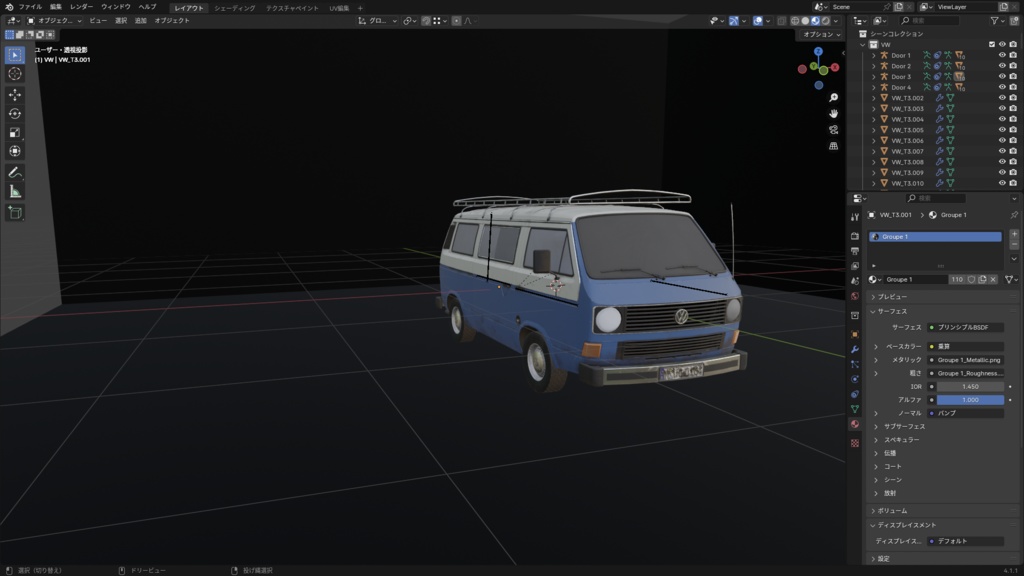Viewport: 1024px width, 576px height.
Task: Activate the Scale tool
Action: pyautogui.click(x=15, y=133)
